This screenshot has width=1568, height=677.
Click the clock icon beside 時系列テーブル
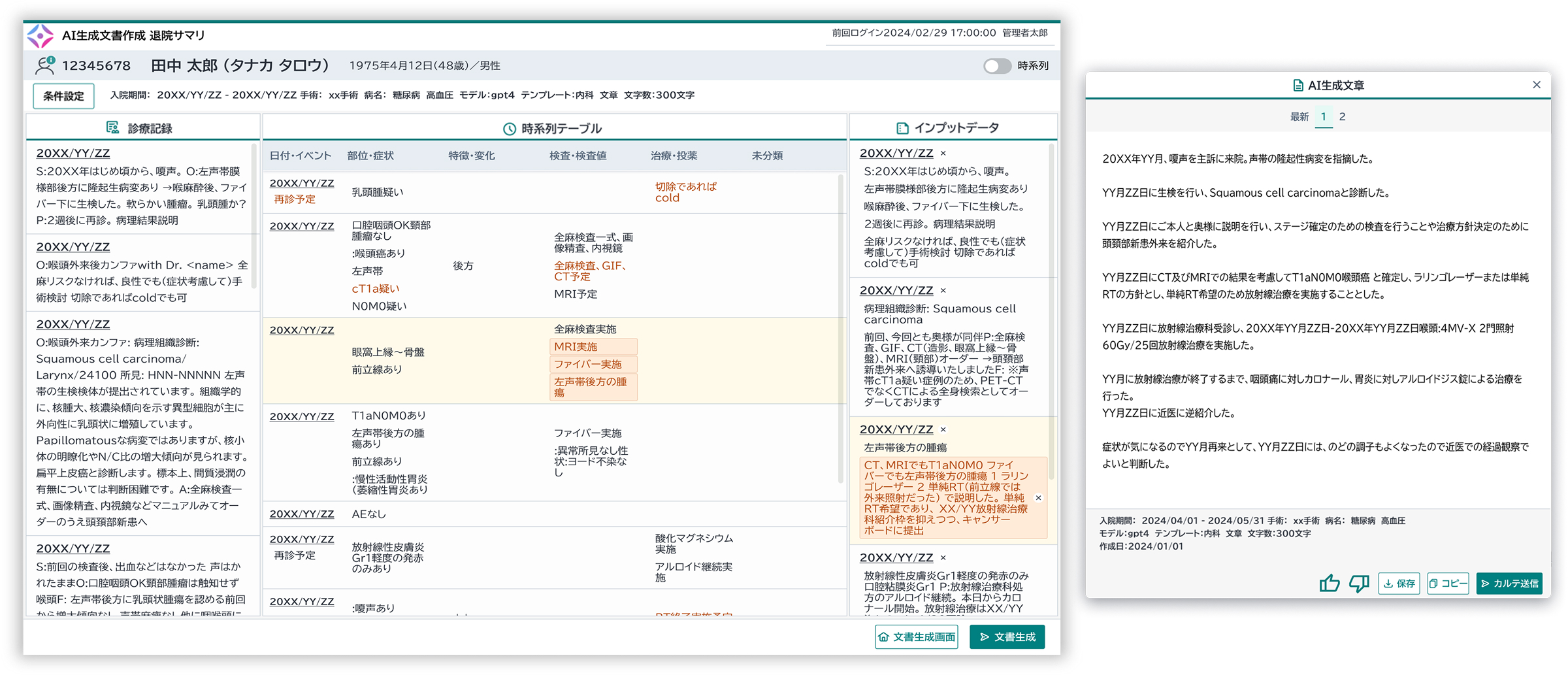509,129
